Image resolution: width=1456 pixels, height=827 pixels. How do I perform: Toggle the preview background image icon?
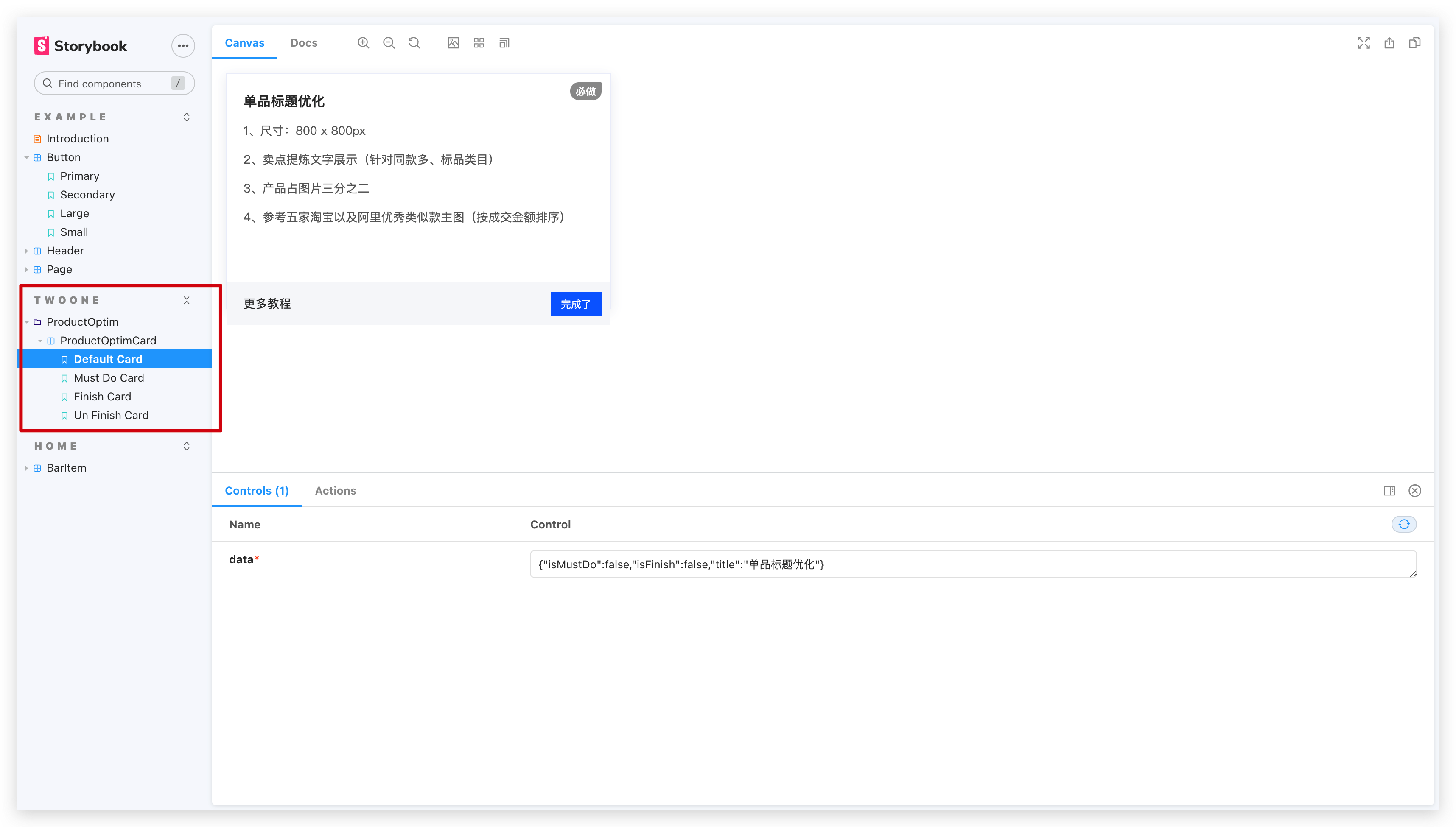point(453,43)
